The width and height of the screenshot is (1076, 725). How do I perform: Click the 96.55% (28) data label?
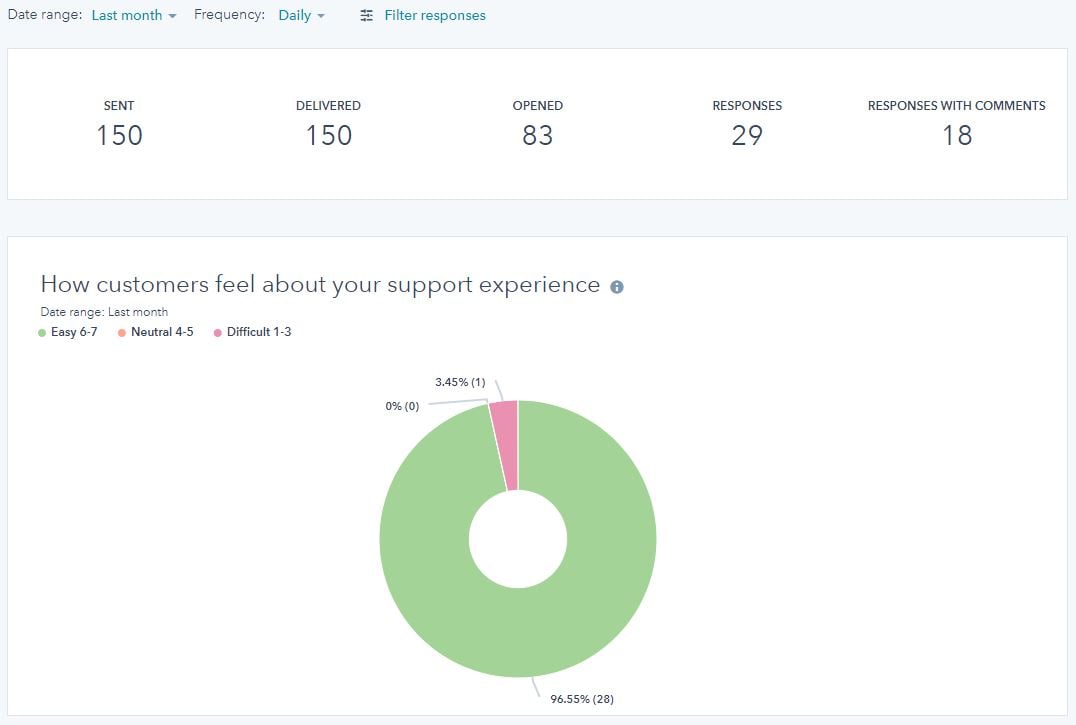(580, 699)
